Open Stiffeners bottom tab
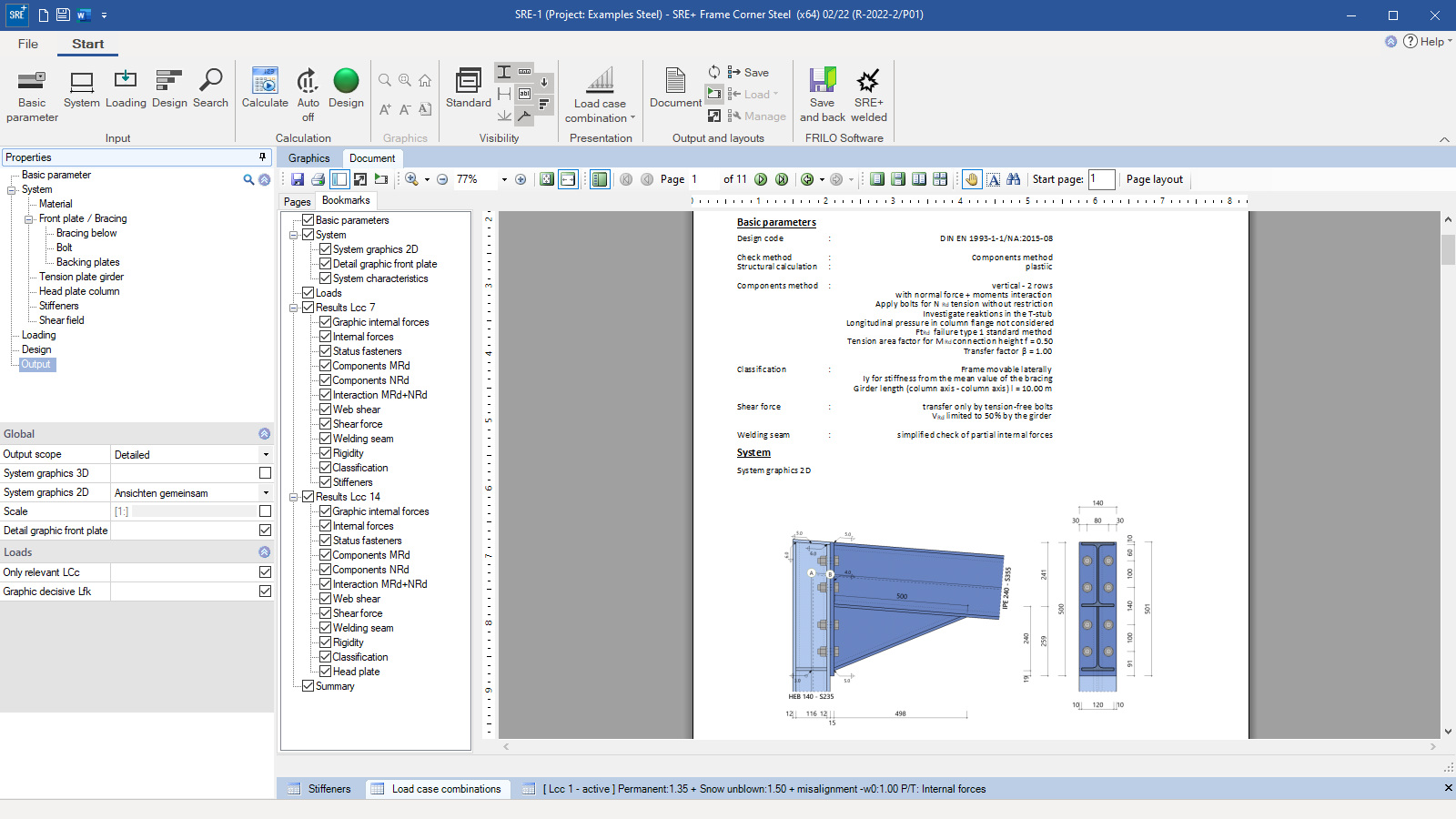 319,789
